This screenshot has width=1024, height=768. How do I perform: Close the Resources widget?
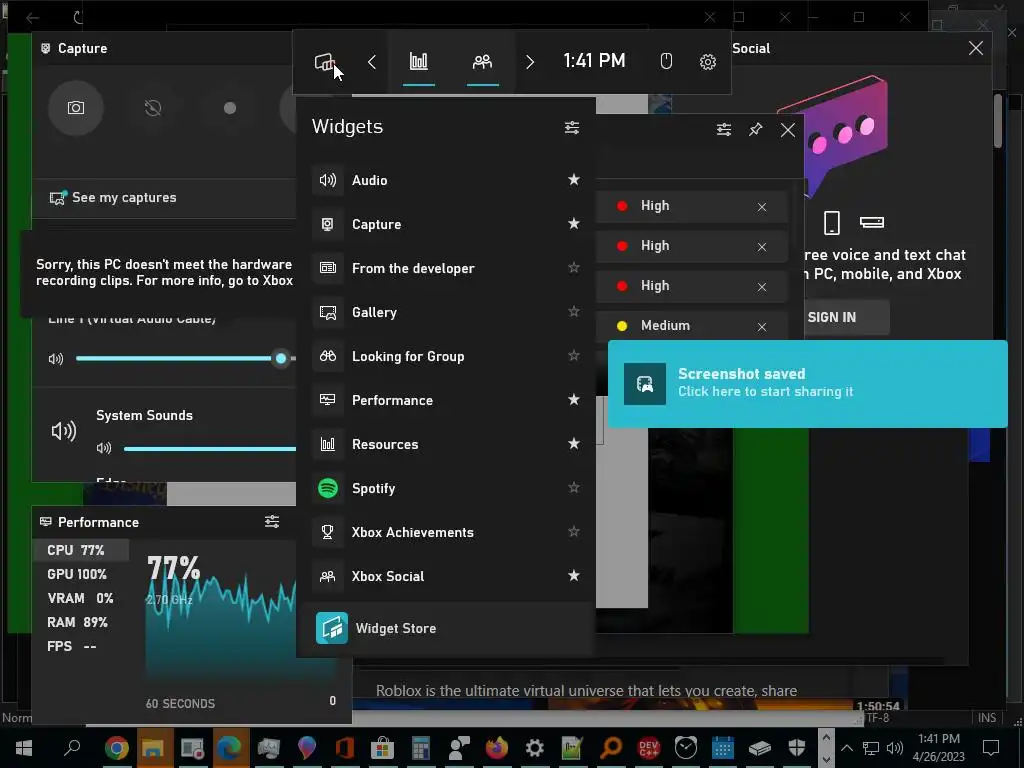[x=788, y=130]
